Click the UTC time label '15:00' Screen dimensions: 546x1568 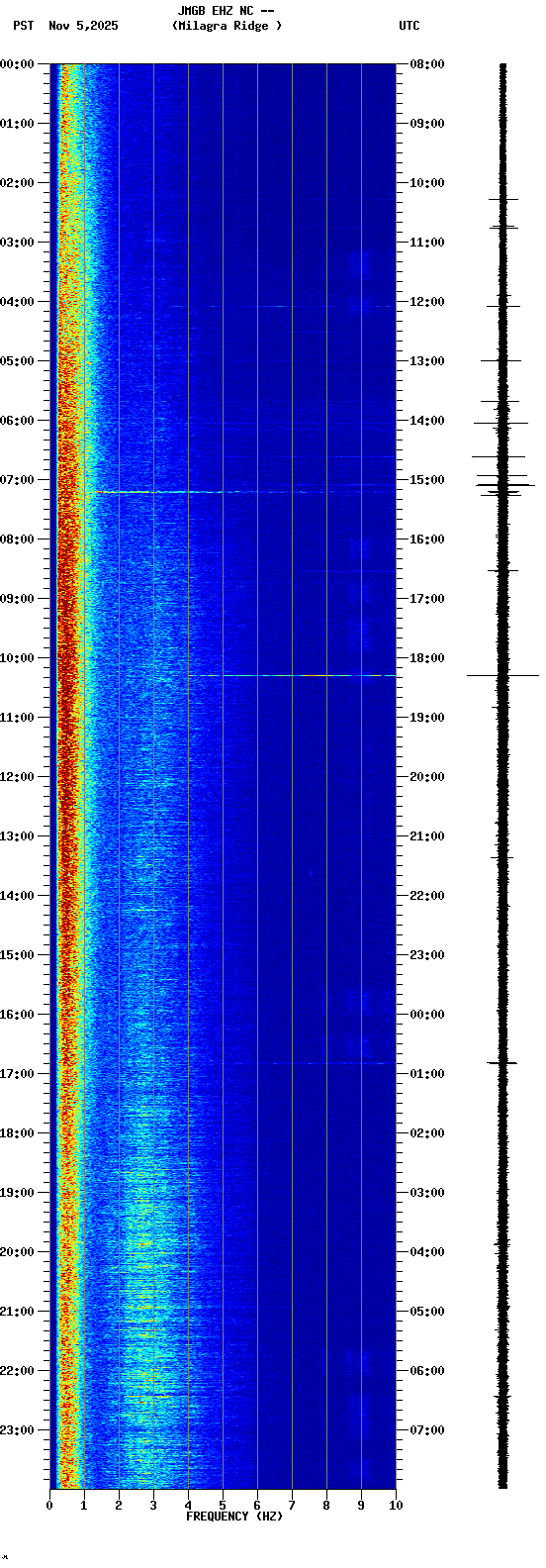tap(427, 480)
